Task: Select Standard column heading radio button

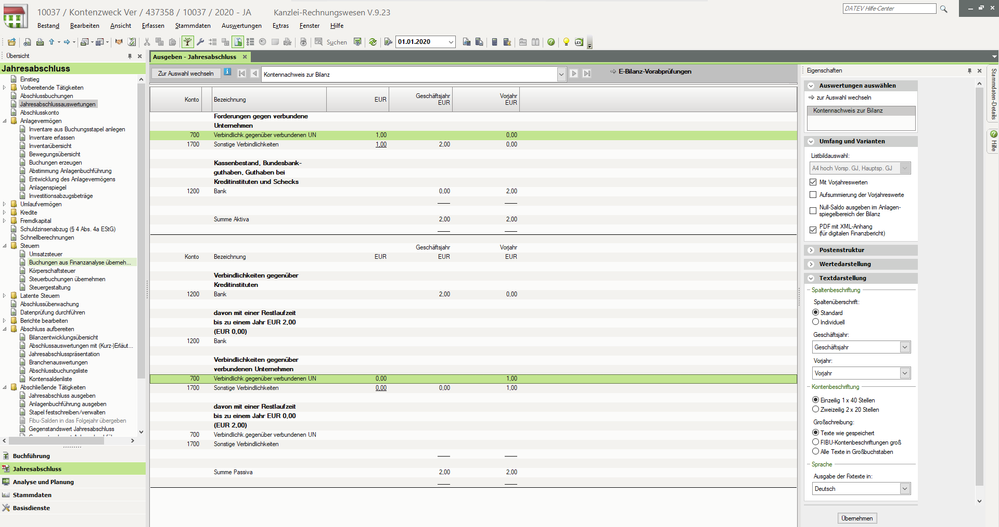Action: 816,313
